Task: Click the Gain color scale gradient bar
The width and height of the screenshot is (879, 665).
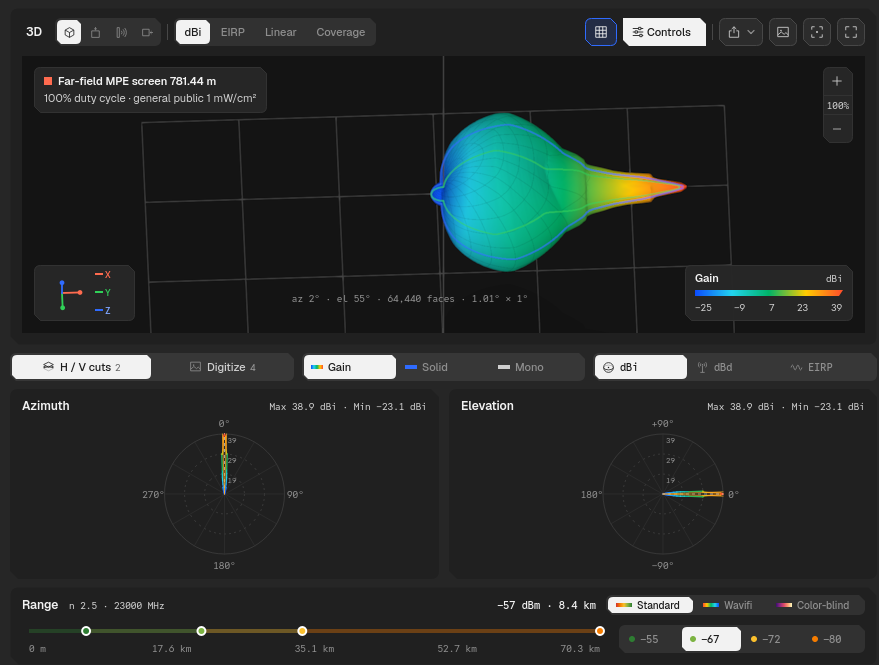Action: [x=769, y=293]
